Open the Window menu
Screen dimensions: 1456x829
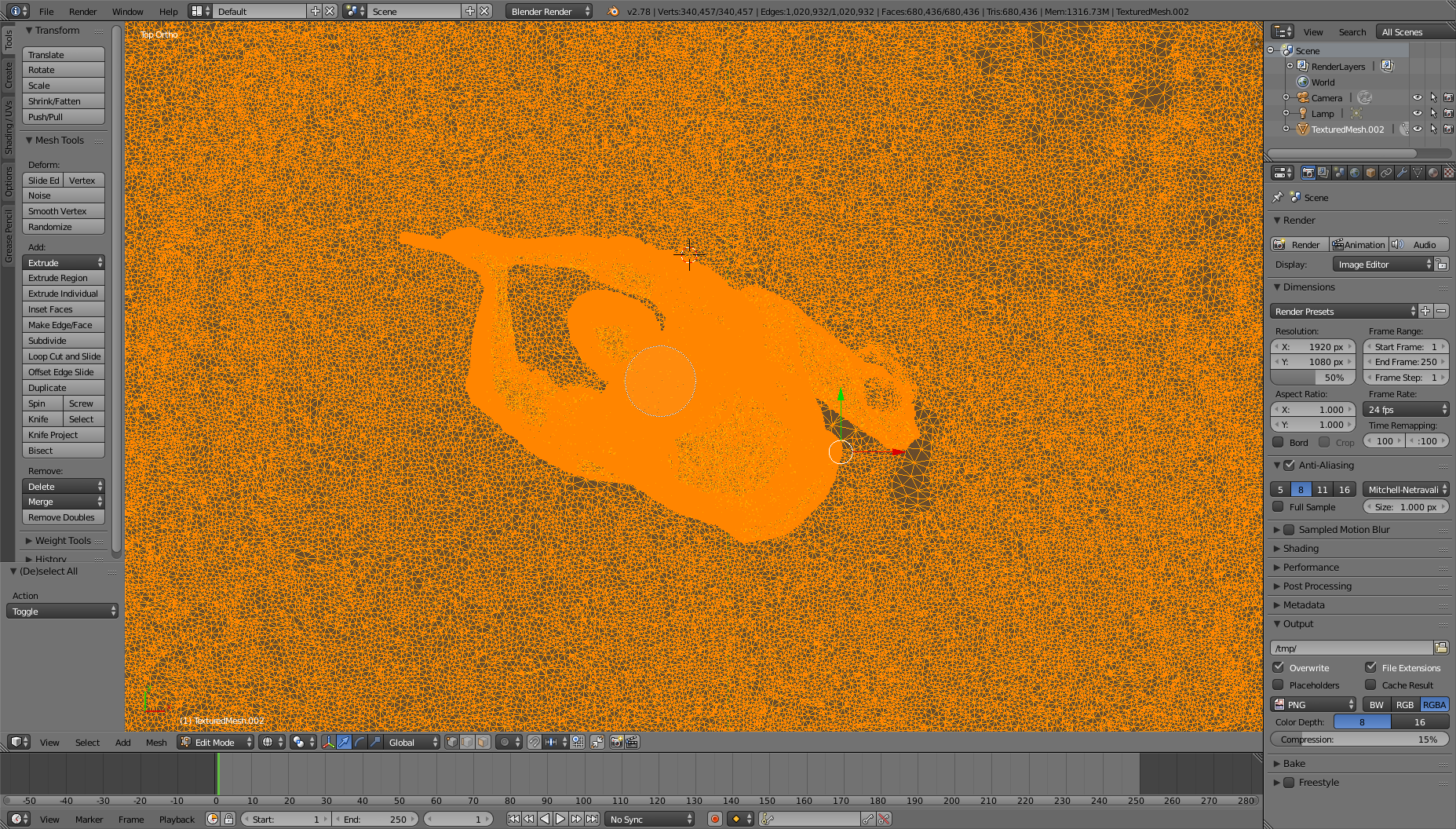coord(127,11)
